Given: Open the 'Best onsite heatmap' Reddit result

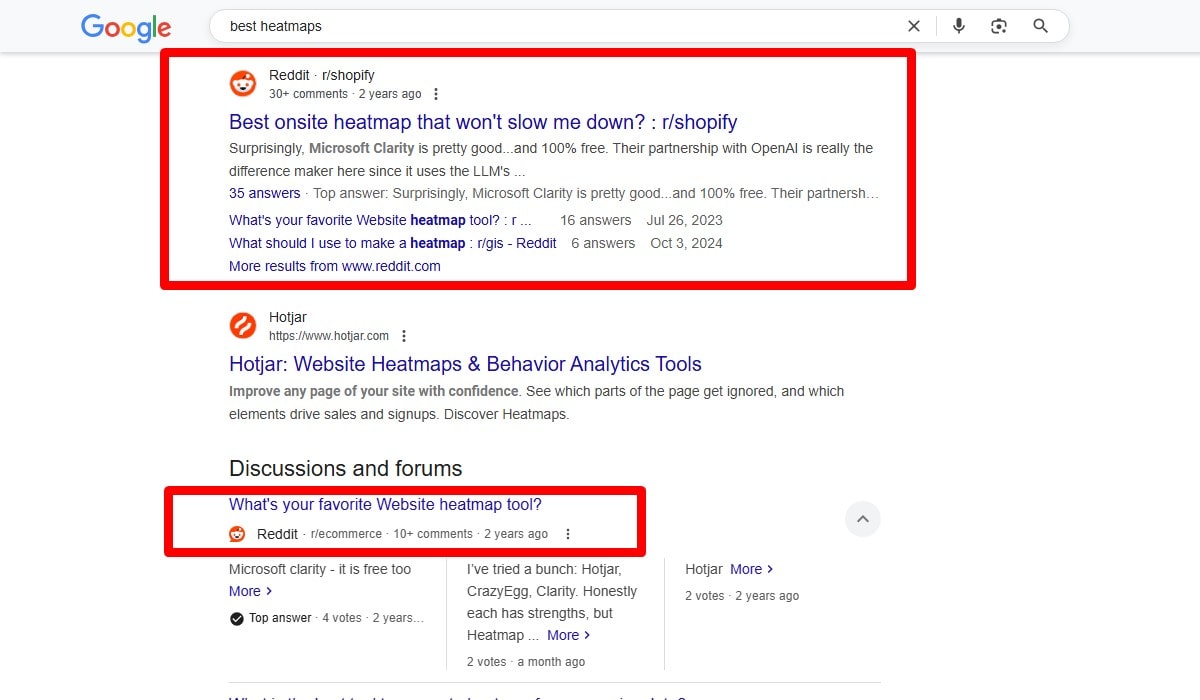Looking at the screenshot, I should (x=483, y=122).
